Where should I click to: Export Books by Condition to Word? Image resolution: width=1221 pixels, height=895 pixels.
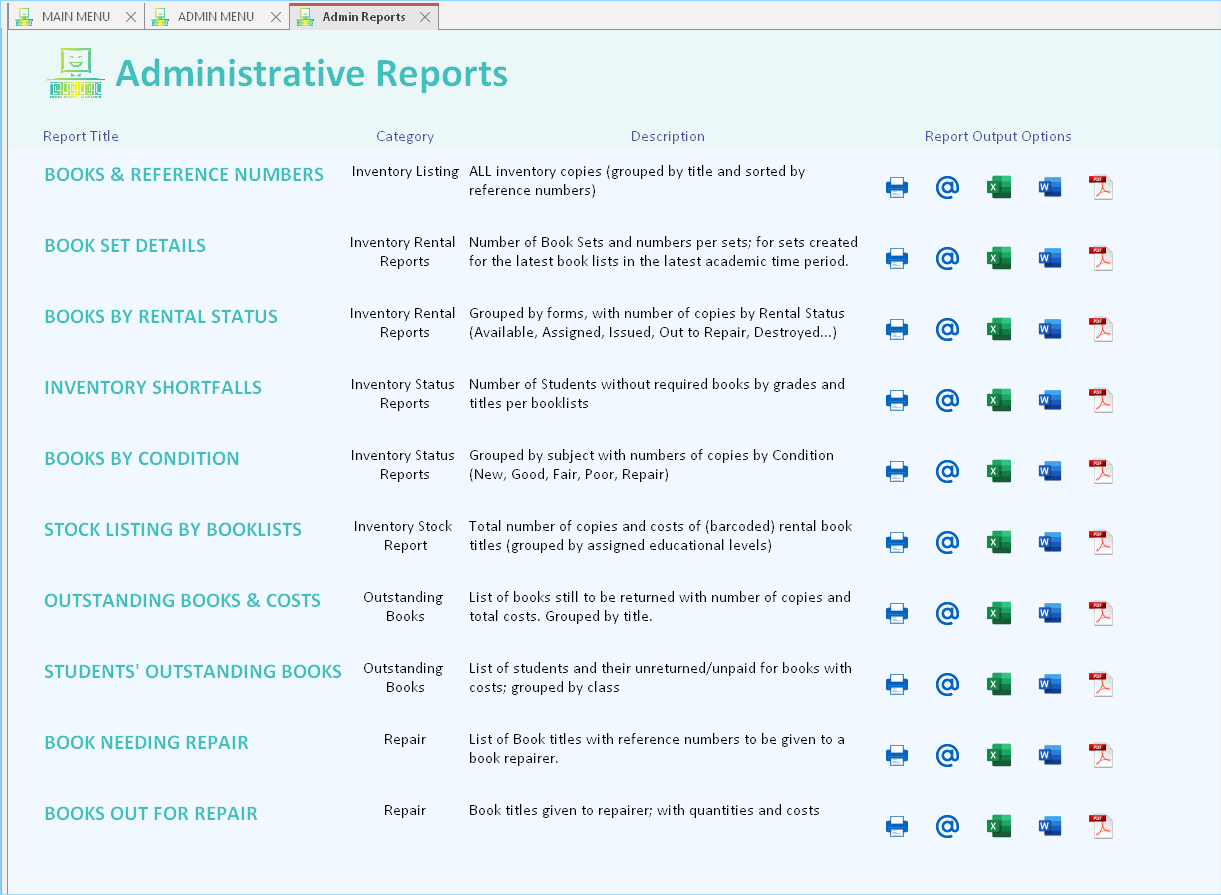[1050, 471]
